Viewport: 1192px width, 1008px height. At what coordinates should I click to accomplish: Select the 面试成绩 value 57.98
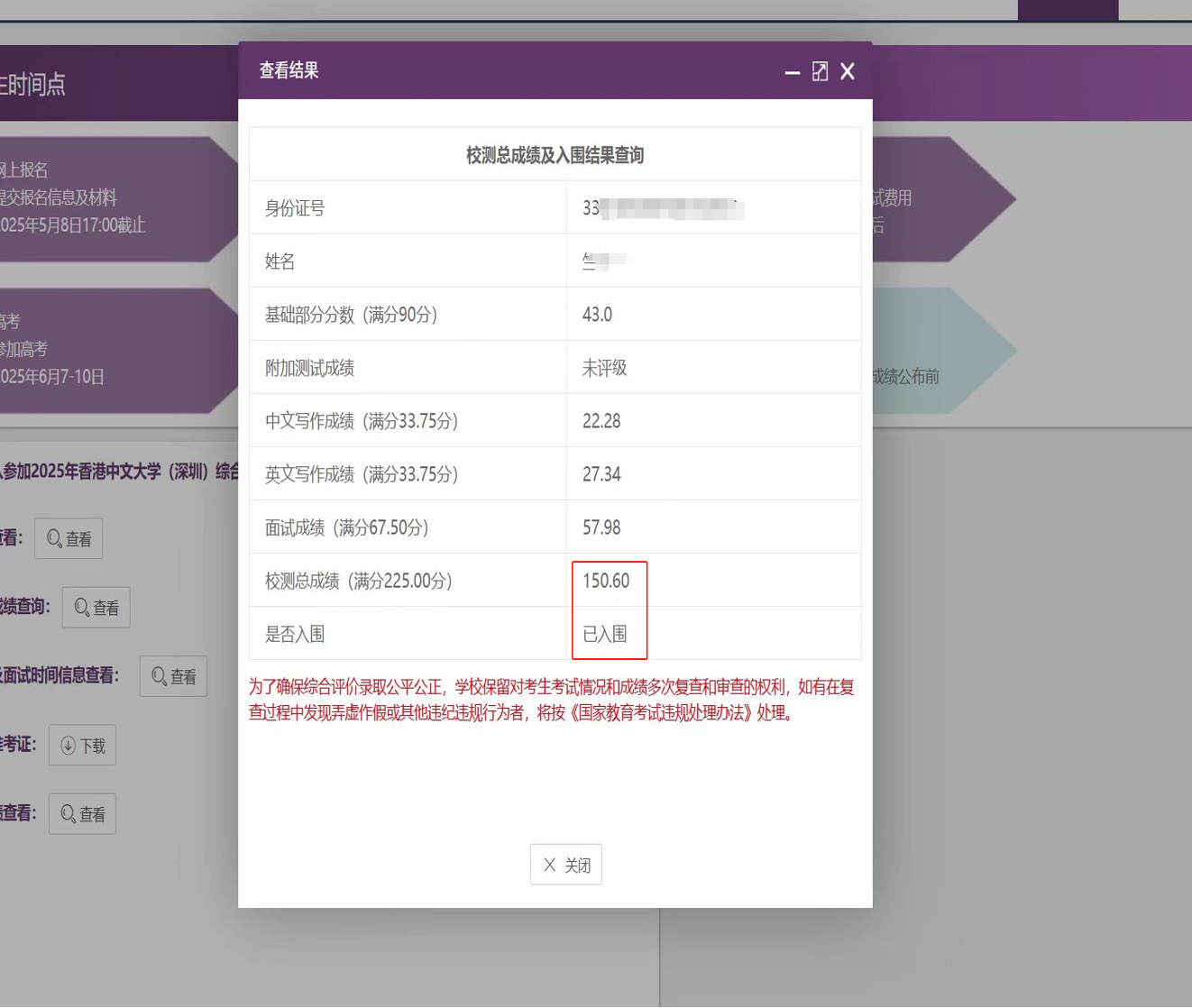[x=601, y=527]
